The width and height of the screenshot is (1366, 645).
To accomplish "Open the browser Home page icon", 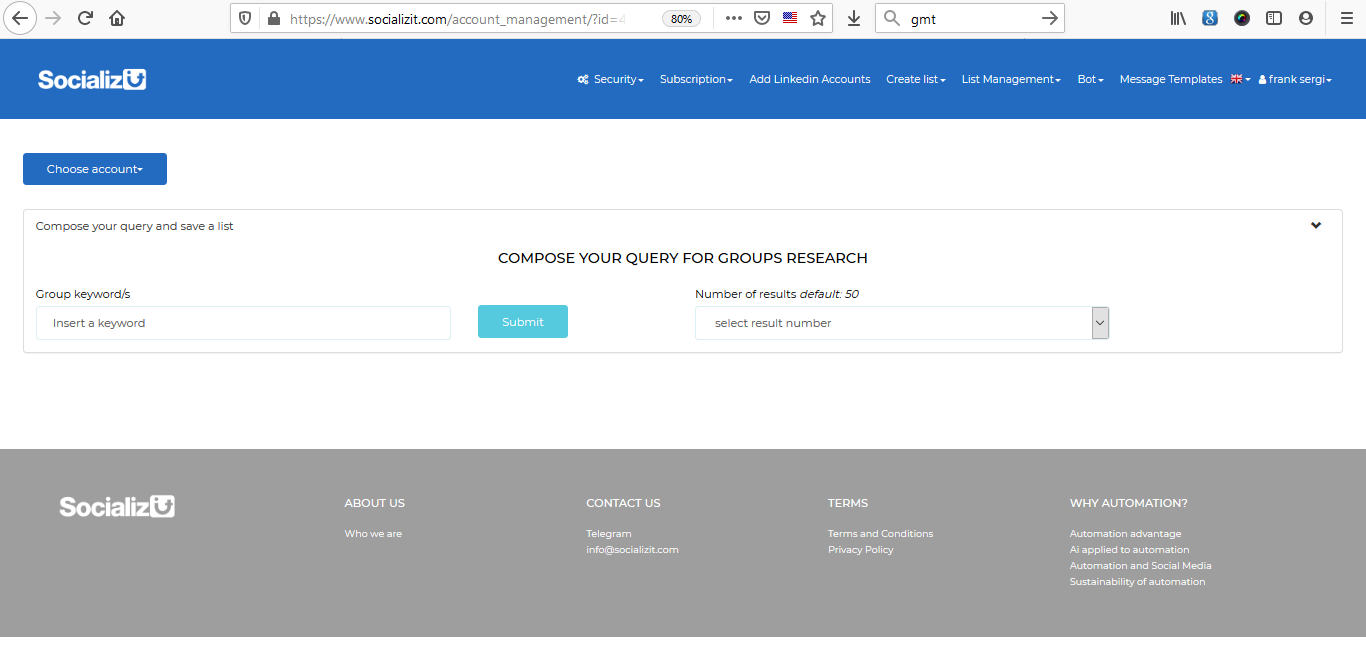I will [x=117, y=18].
